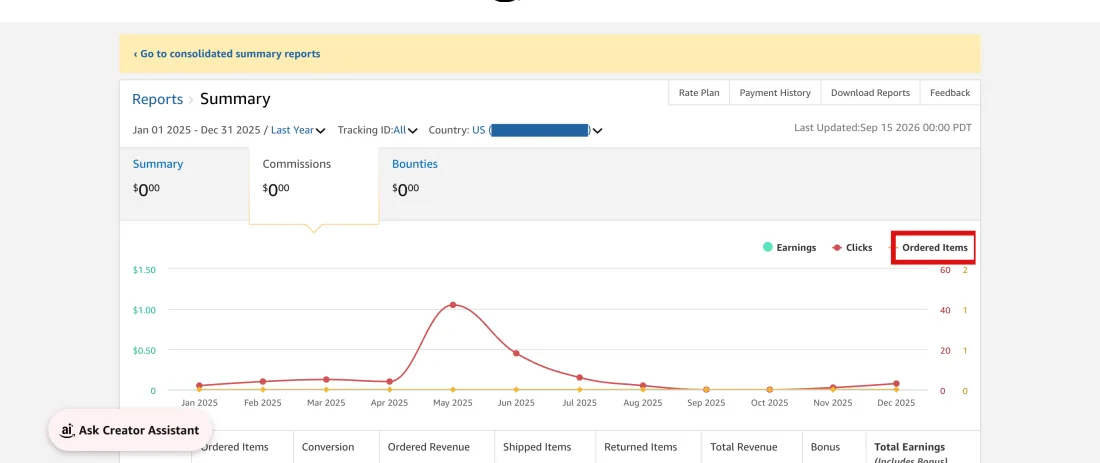Click the Dec 2025 clicks data point
Image resolution: width=1100 pixels, height=463 pixels.
click(897, 384)
